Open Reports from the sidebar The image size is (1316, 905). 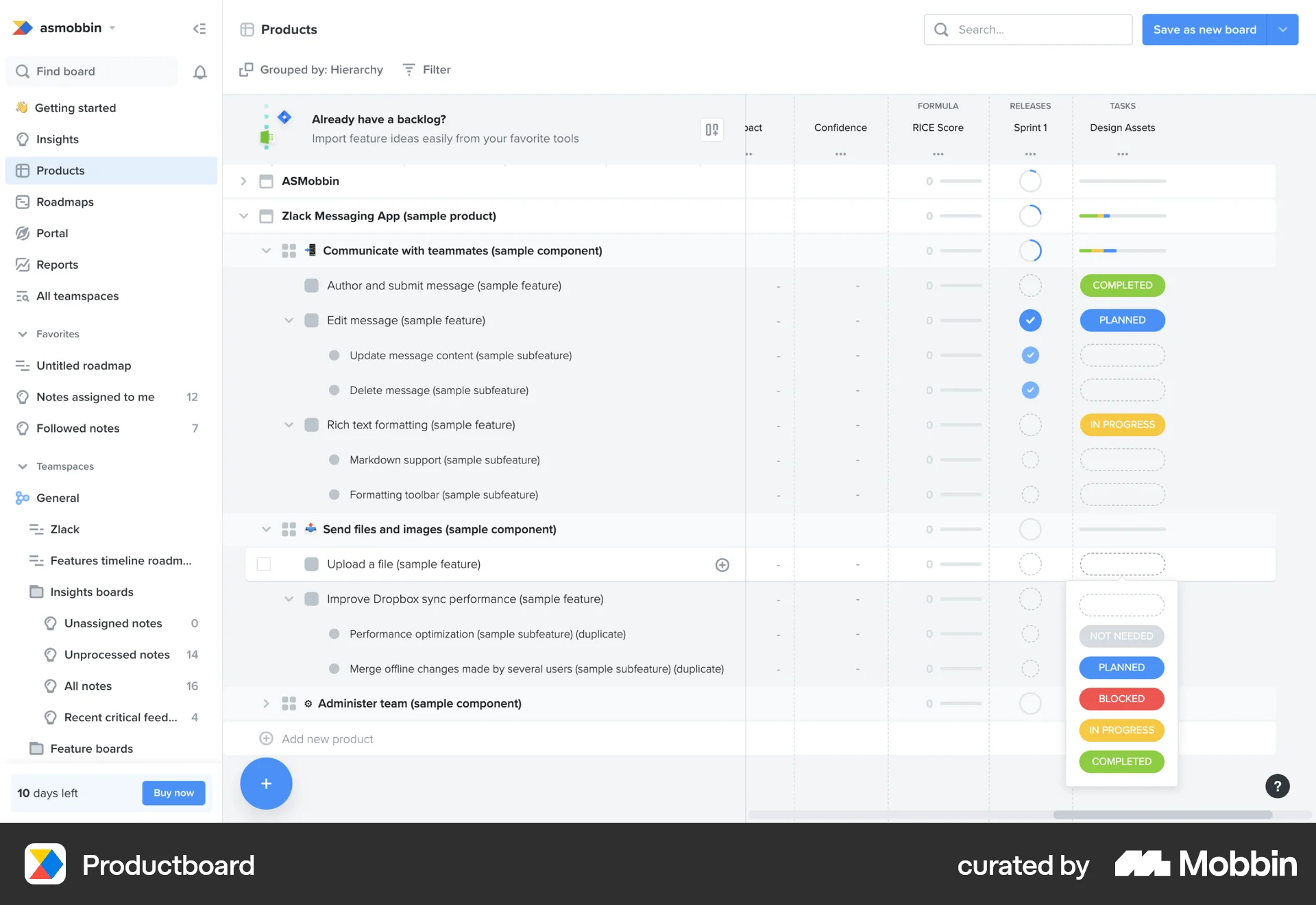click(57, 265)
